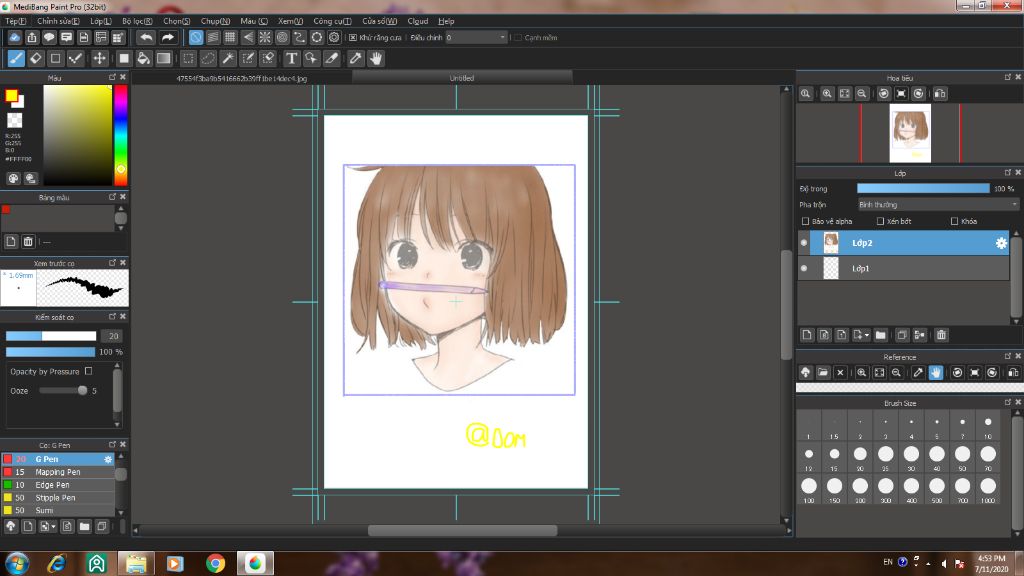This screenshot has width=1024, height=576.
Task: Select the Edge Pen brush
Action: tap(58, 485)
